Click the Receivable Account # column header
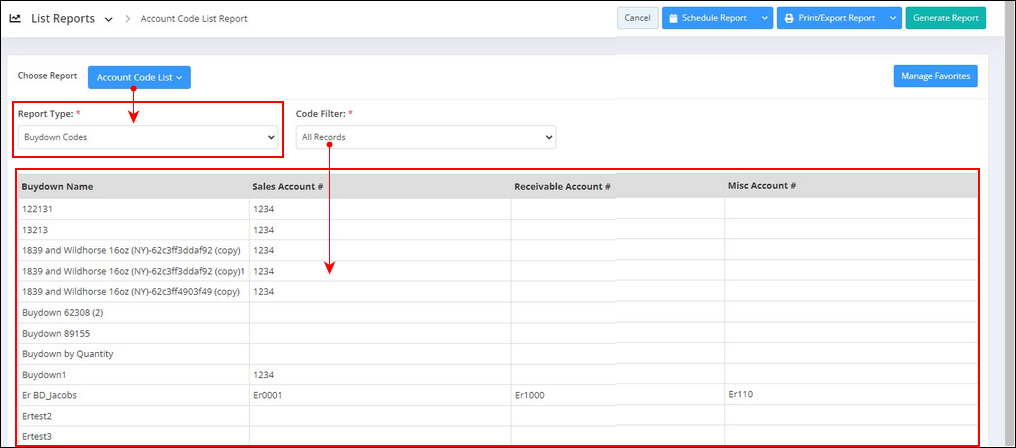This screenshot has height=448, width=1016. point(562,187)
